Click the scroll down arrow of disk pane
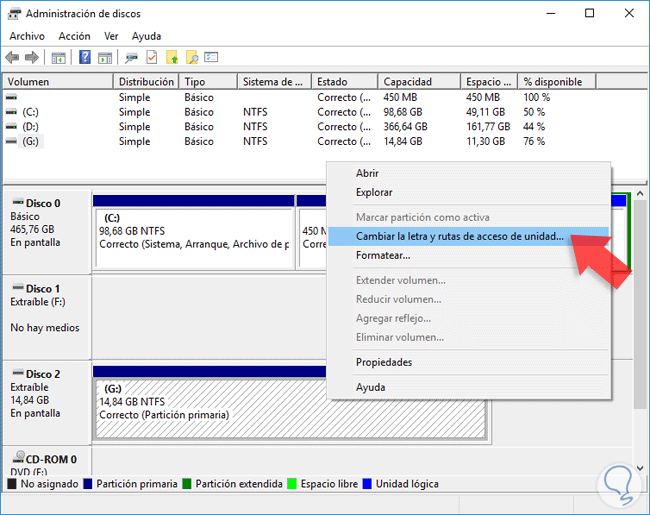 (x=640, y=468)
